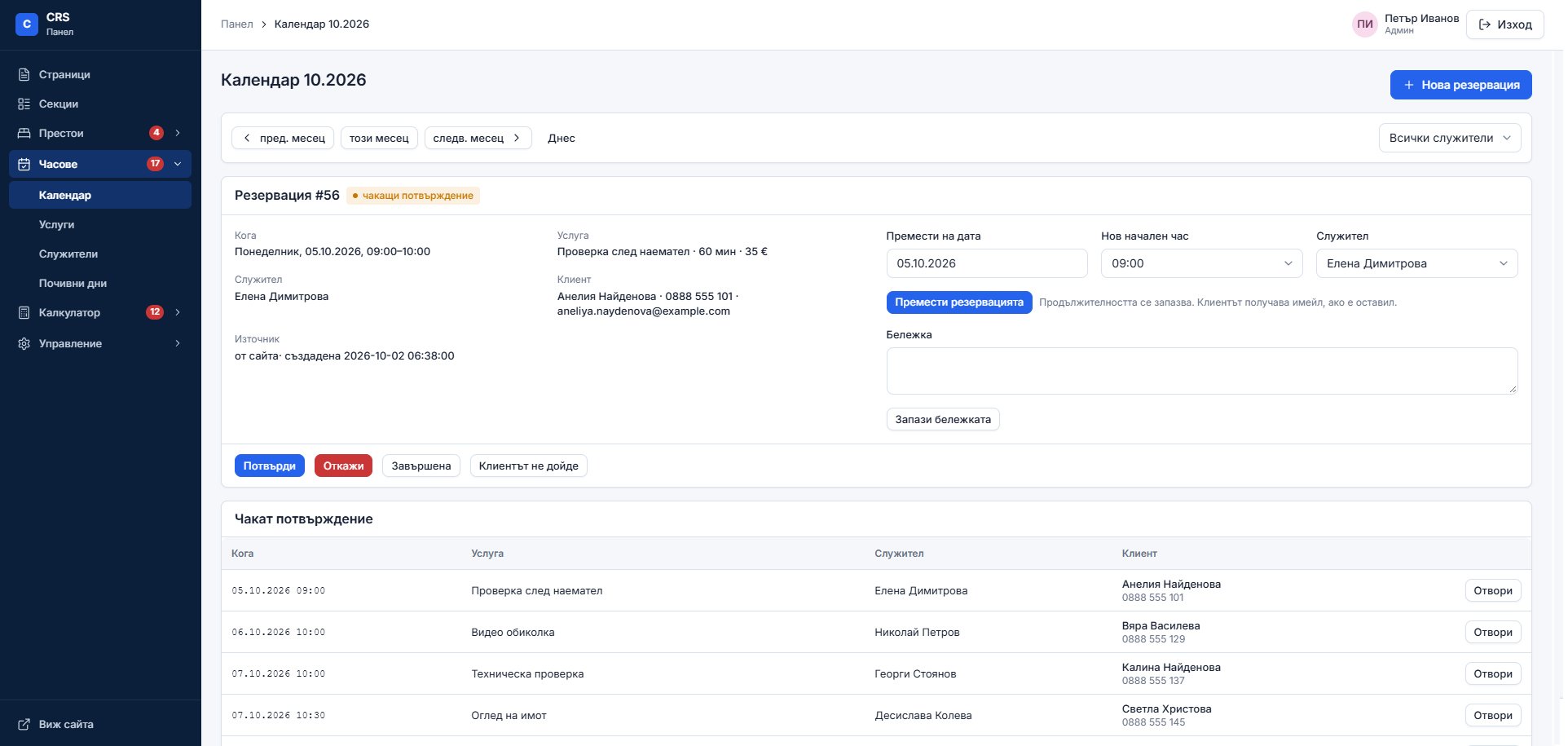This screenshot has height=746, width=1568.
Task: Click the Калкулатор calculator icon
Action: point(24,312)
